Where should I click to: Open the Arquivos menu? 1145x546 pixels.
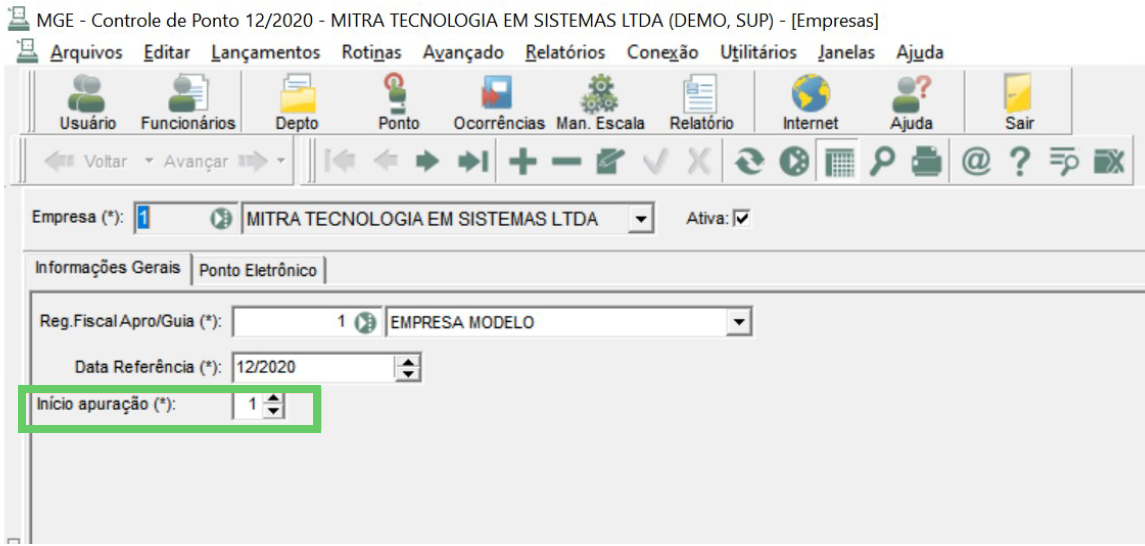point(86,53)
